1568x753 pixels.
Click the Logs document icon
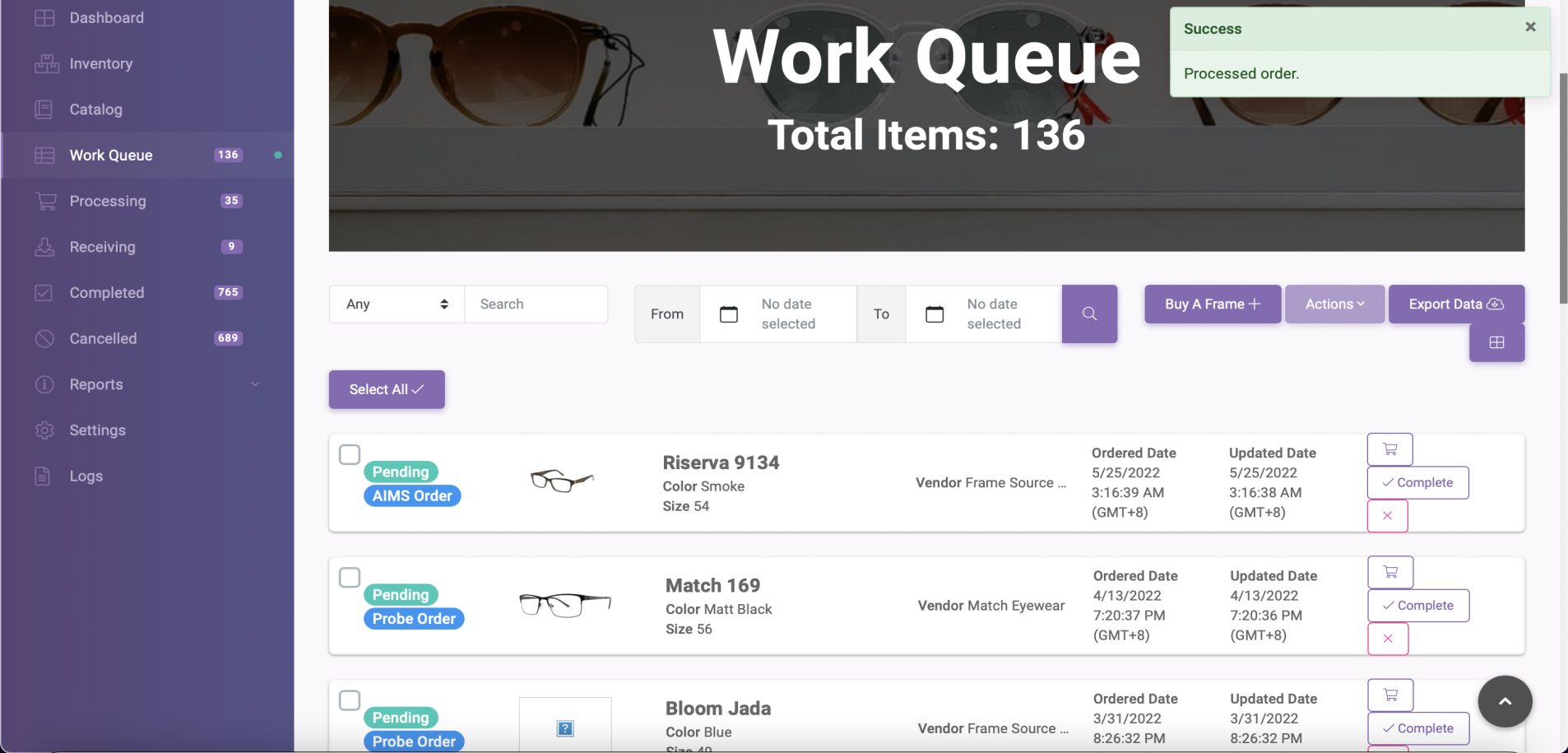tap(43, 476)
